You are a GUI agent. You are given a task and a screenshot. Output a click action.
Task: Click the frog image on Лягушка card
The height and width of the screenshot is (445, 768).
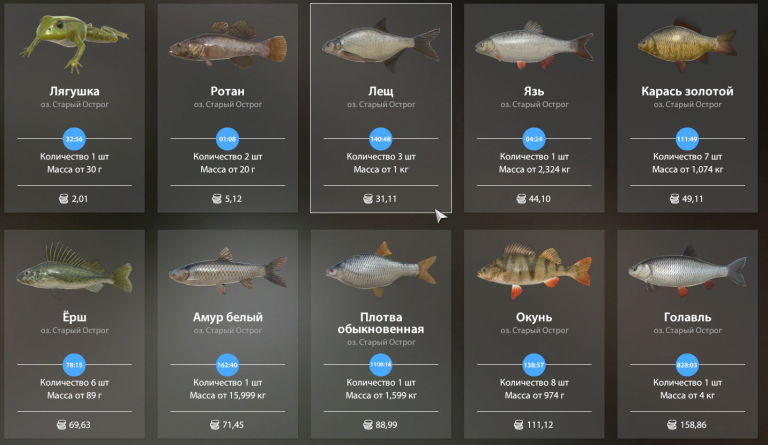(74, 43)
